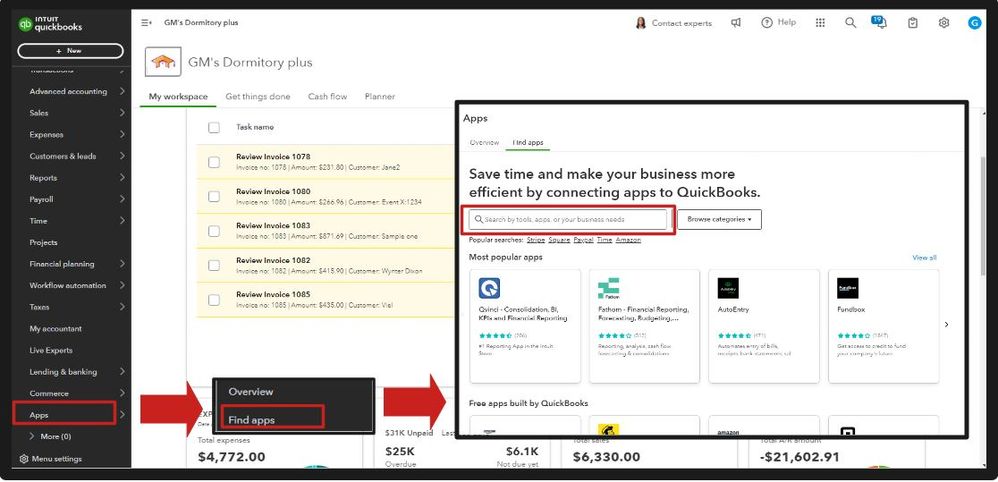The width and height of the screenshot is (998, 482).
Task: Open the settings gear icon
Action: click(943, 23)
